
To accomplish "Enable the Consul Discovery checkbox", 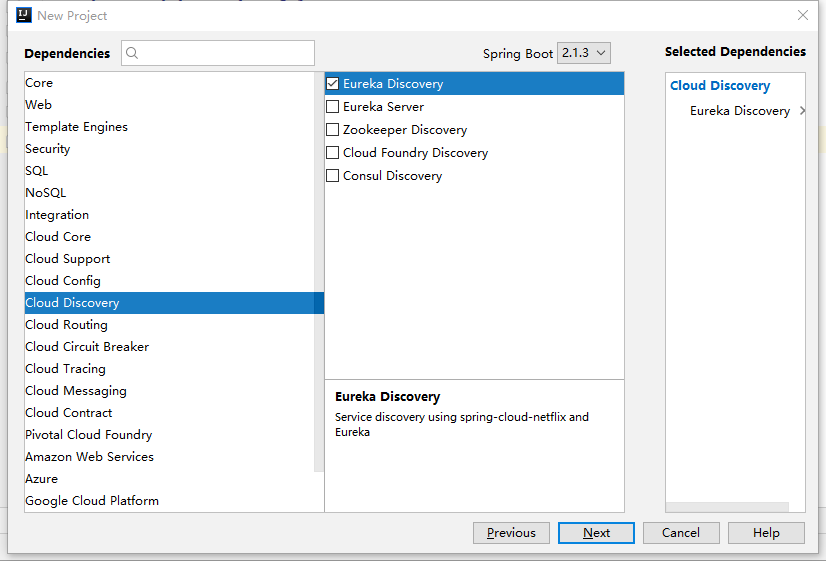I will [x=332, y=175].
